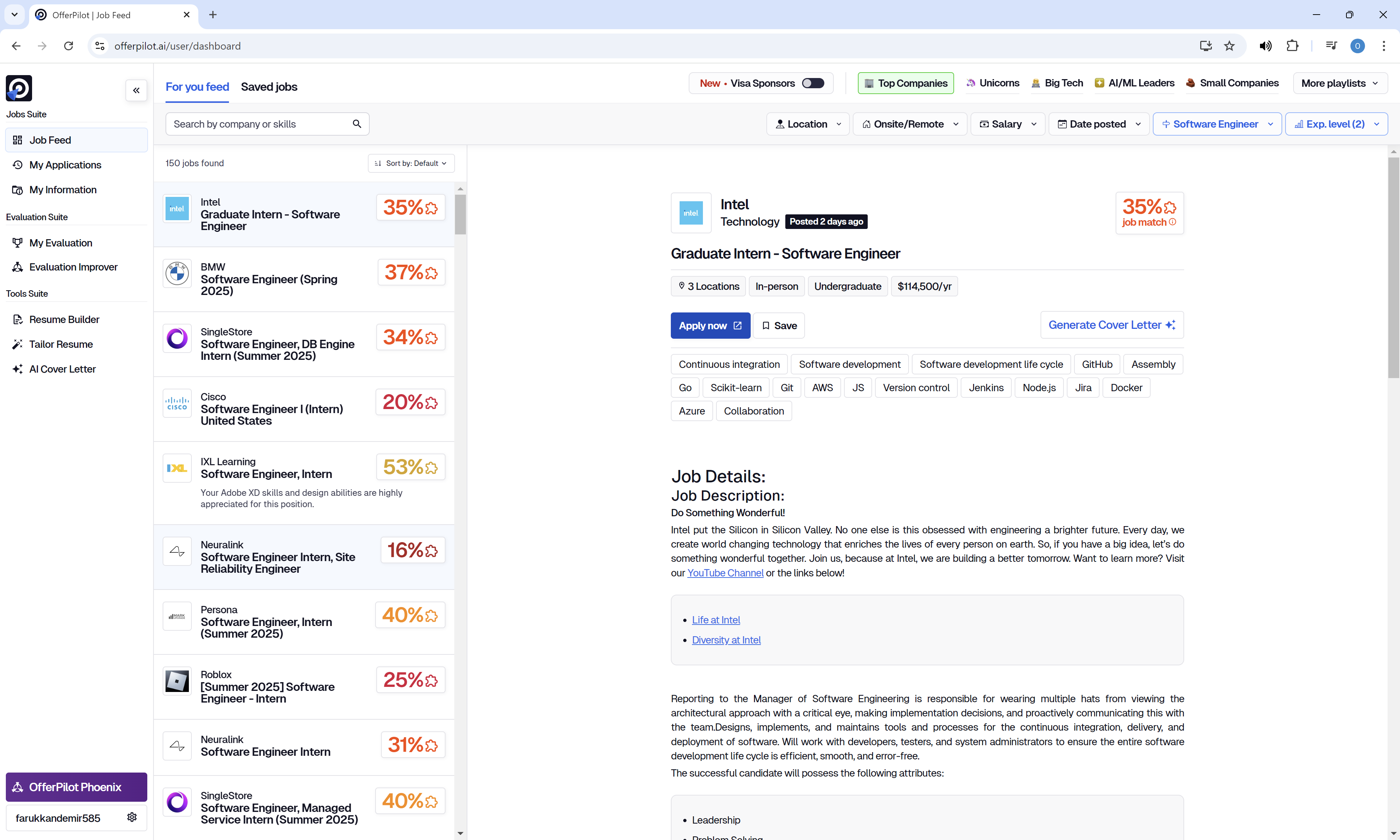Open the Diversity at Intel link

[726, 639]
